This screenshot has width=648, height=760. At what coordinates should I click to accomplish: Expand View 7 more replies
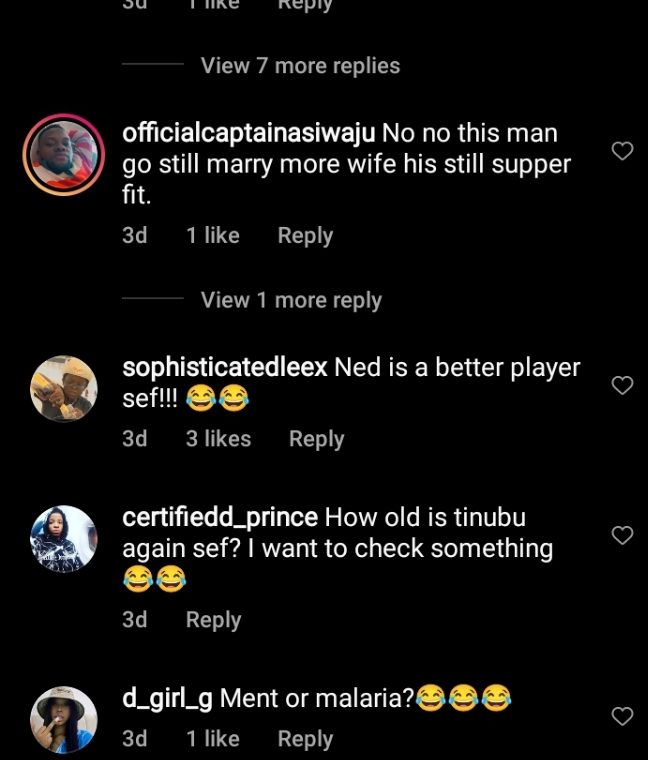(x=300, y=66)
